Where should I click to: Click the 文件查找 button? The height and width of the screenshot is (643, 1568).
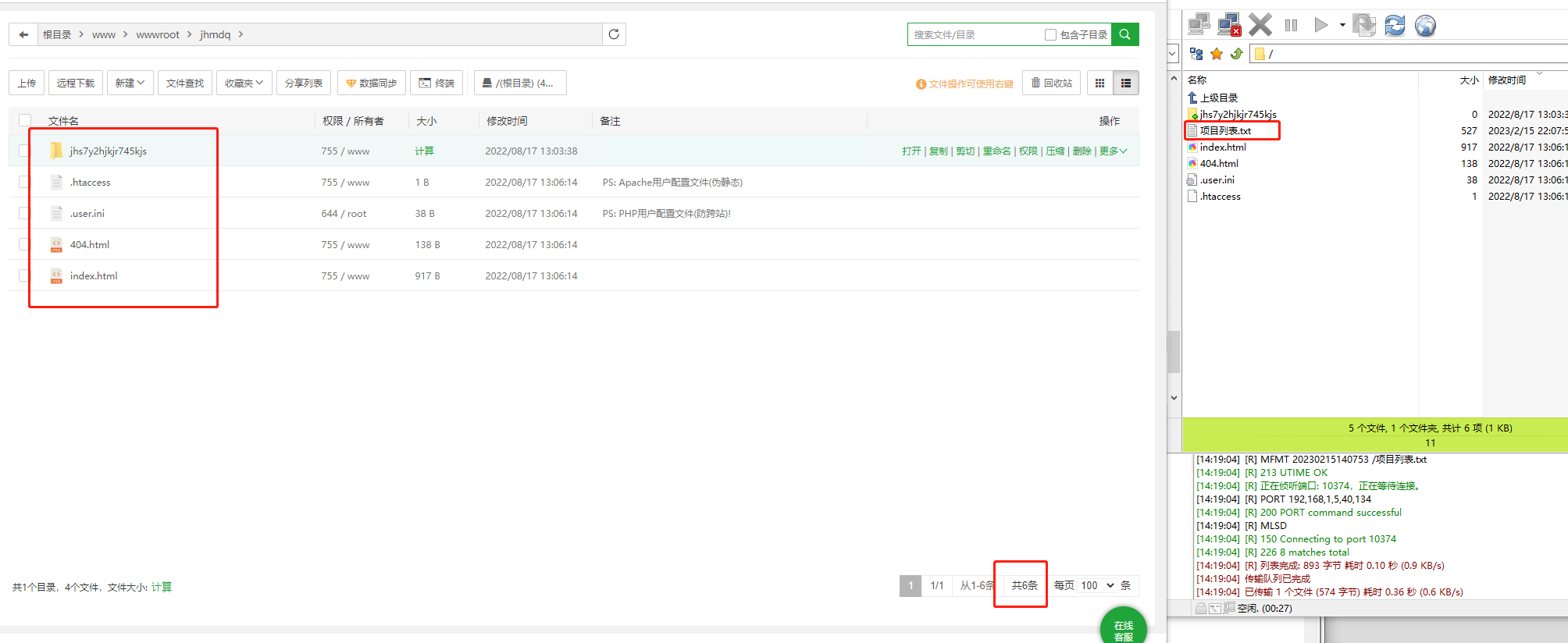click(x=185, y=83)
